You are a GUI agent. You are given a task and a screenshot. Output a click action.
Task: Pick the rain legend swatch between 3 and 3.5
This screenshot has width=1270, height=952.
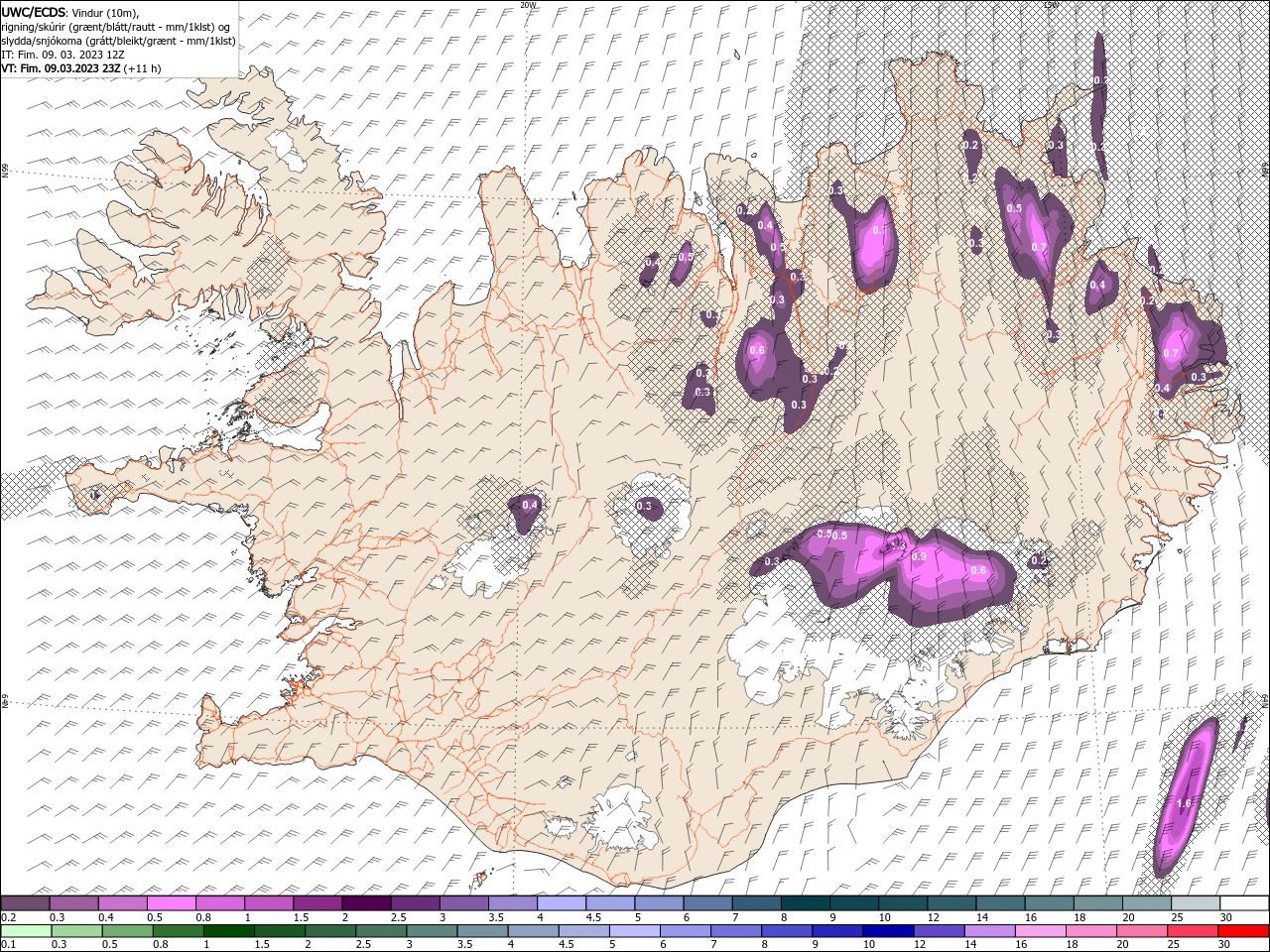pos(432,930)
